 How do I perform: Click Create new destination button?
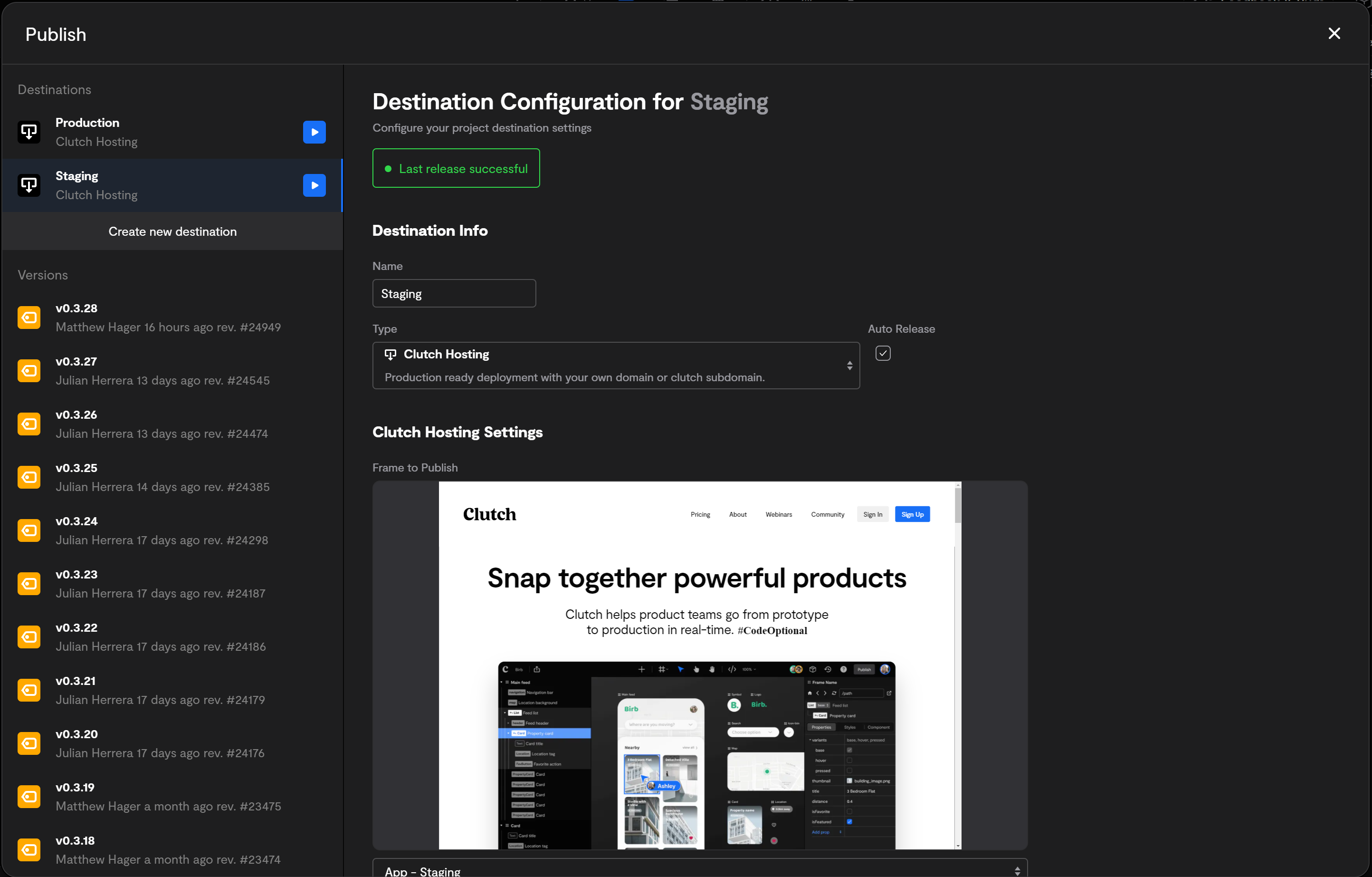coord(172,231)
